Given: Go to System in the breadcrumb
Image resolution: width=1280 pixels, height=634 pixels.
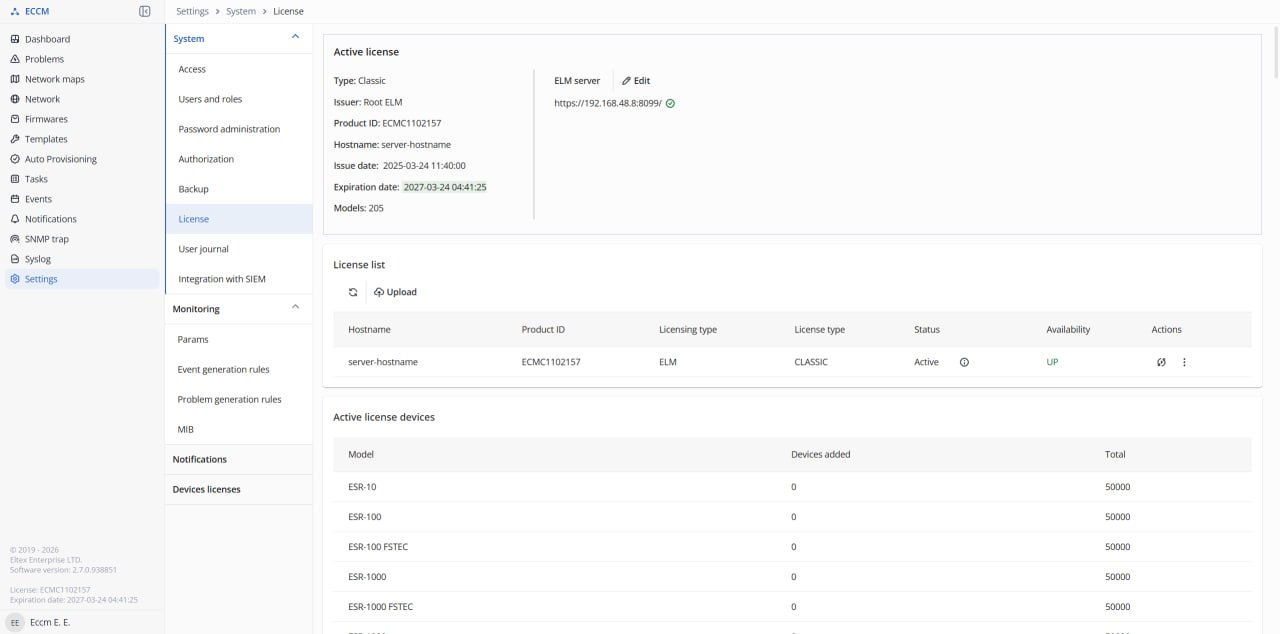Looking at the screenshot, I should point(241,11).
